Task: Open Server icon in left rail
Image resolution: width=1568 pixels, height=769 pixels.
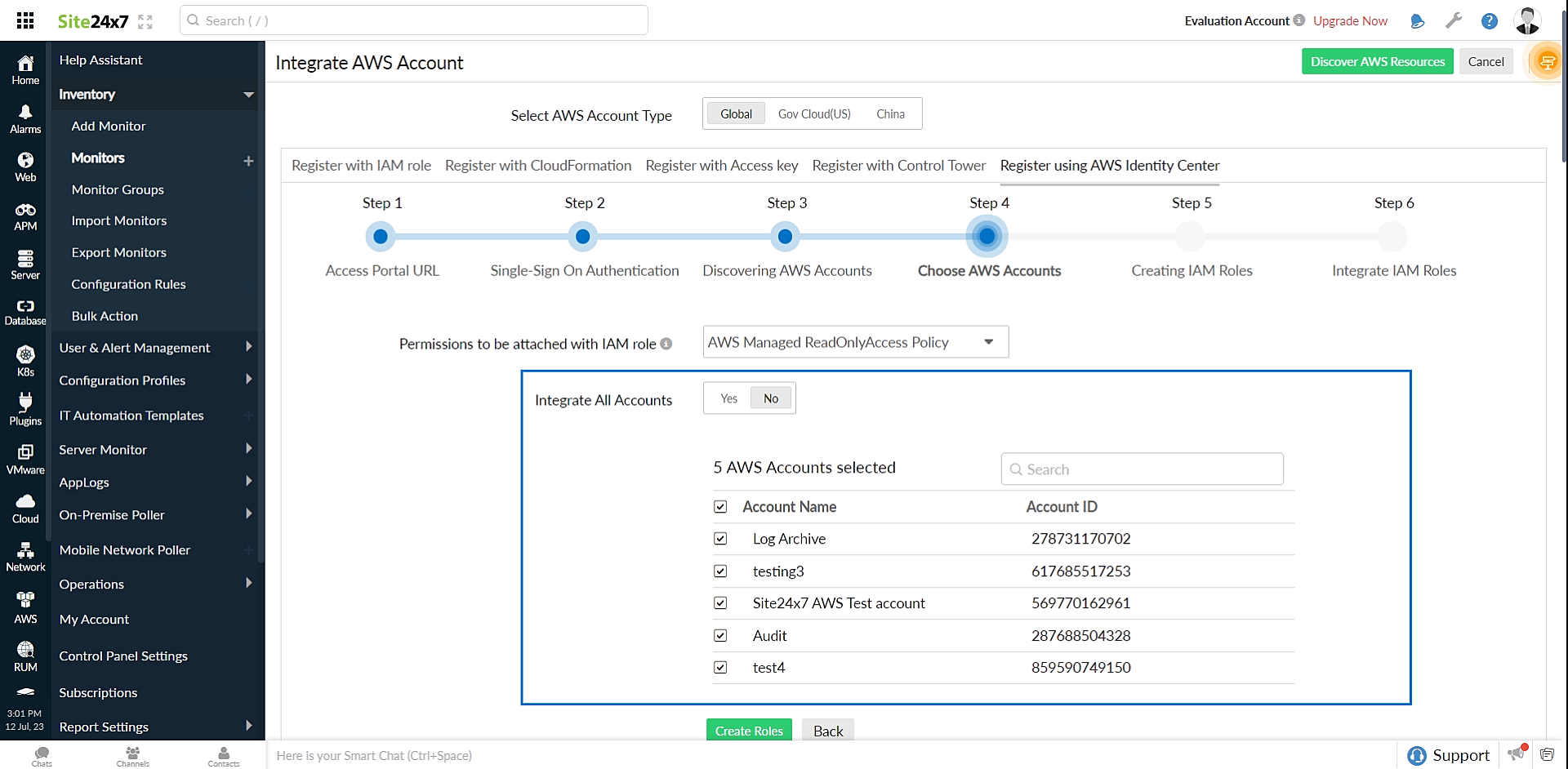Action: point(25,265)
